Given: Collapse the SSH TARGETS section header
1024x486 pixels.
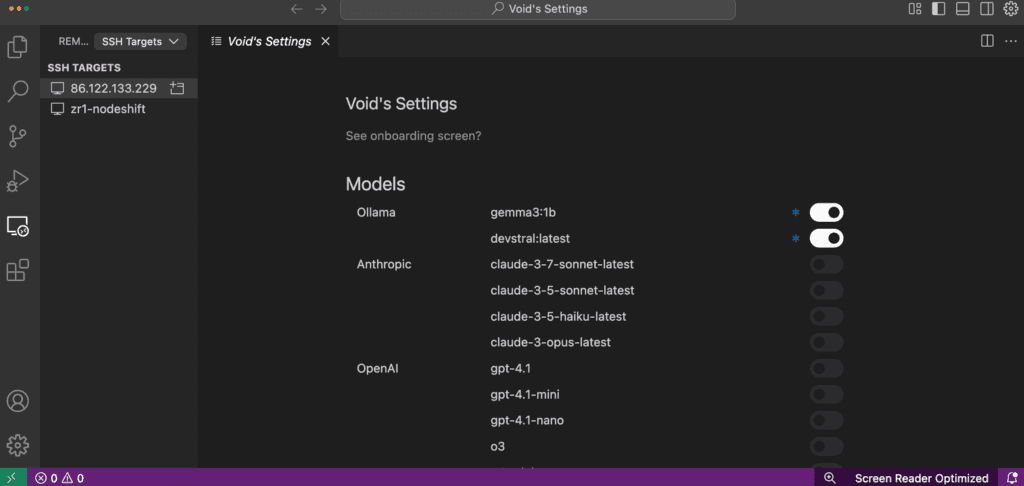Looking at the screenshot, I should pos(84,68).
